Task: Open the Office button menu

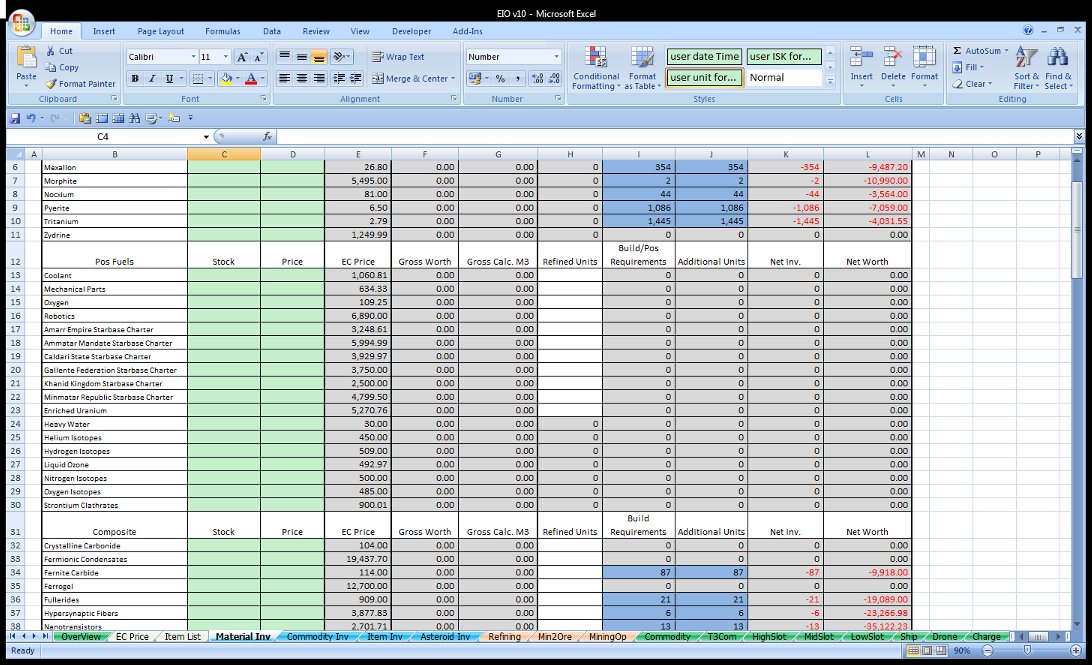Action: [21, 23]
